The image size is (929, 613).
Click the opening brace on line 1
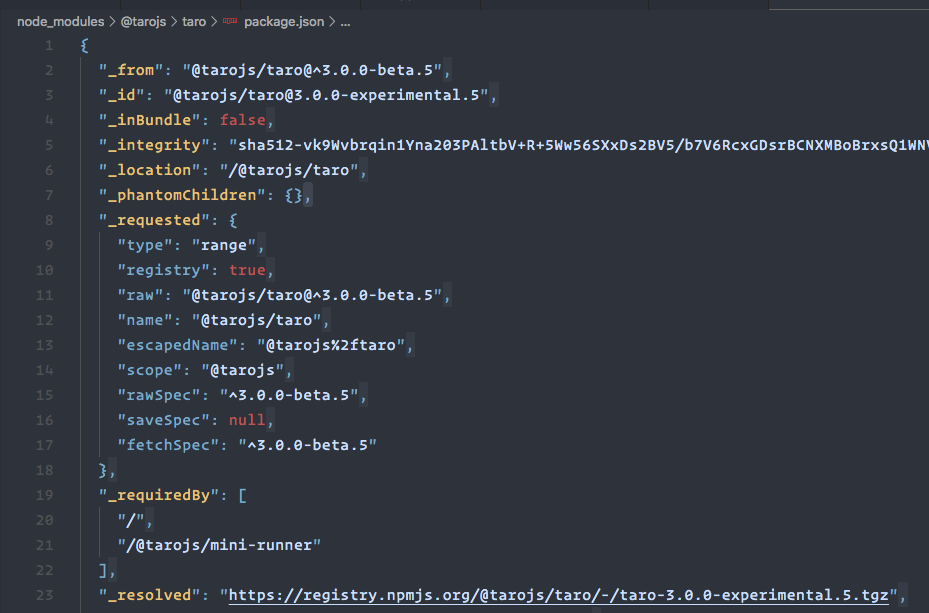[85, 46]
